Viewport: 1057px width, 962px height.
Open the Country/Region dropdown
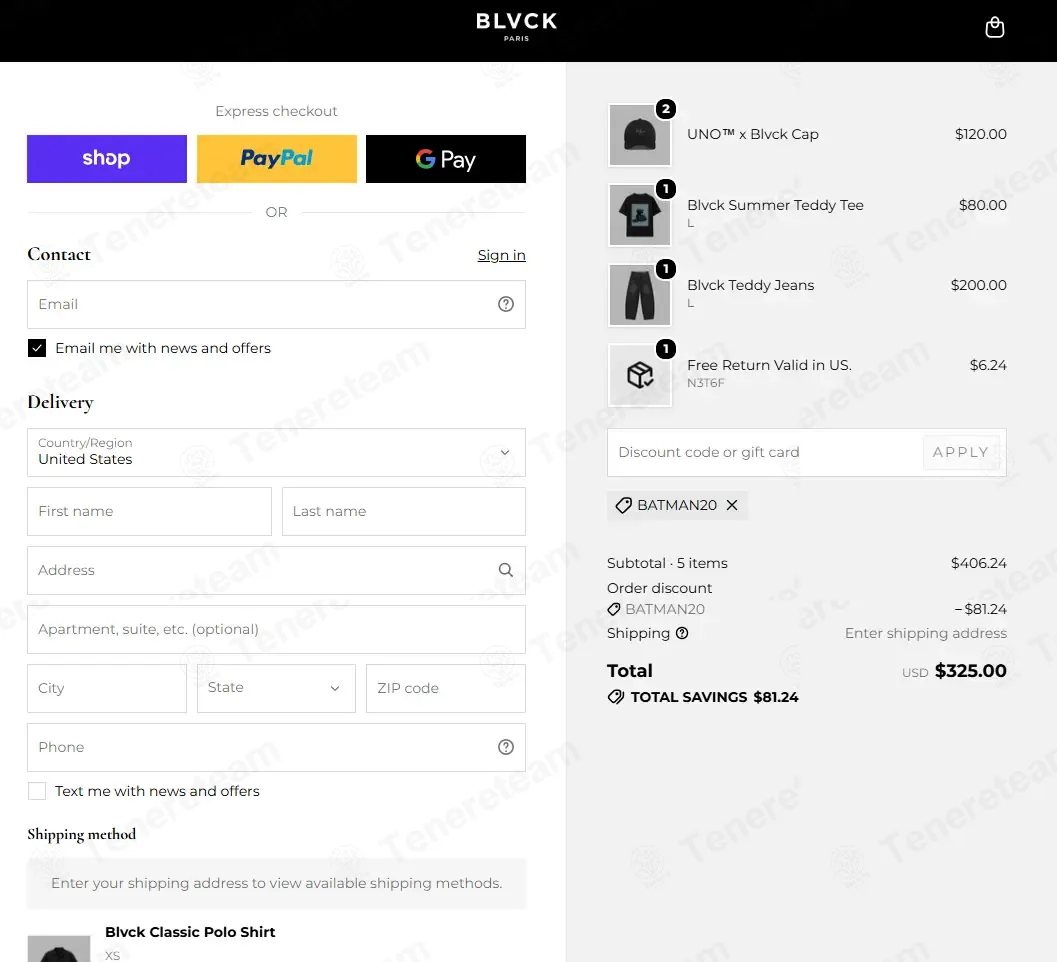click(x=276, y=452)
